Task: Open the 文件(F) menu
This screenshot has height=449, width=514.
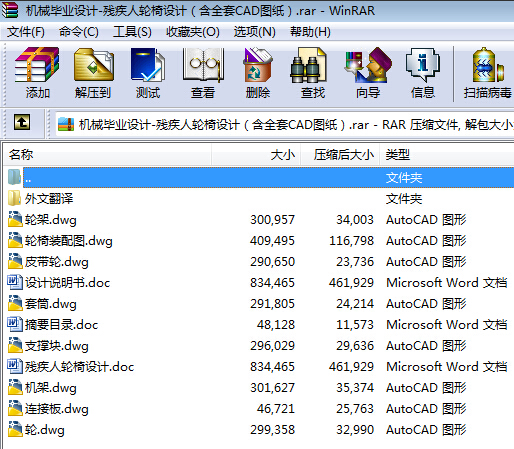Action: 26,32
